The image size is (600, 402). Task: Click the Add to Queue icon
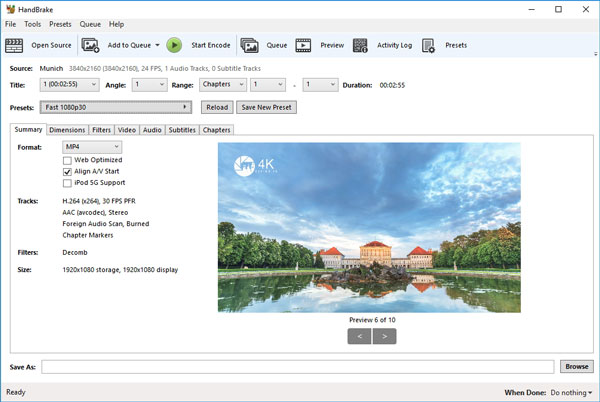(x=90, y=45)
